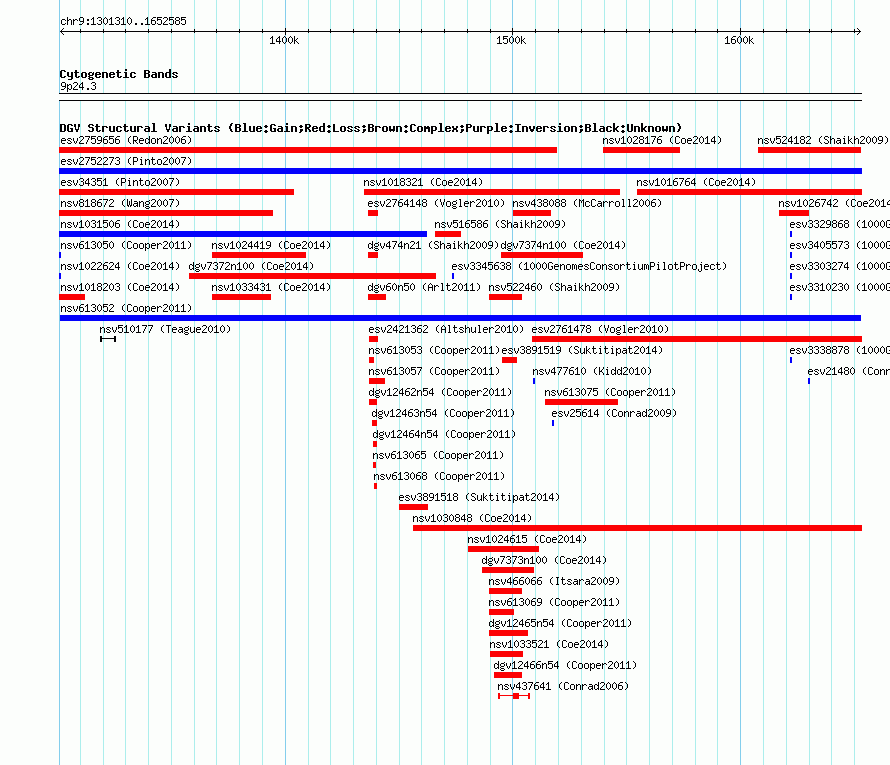The width and height of the screenshot is (890, 765).
Task: Open nsv1031506 (Coe2014) label
Action: point(120,224)
